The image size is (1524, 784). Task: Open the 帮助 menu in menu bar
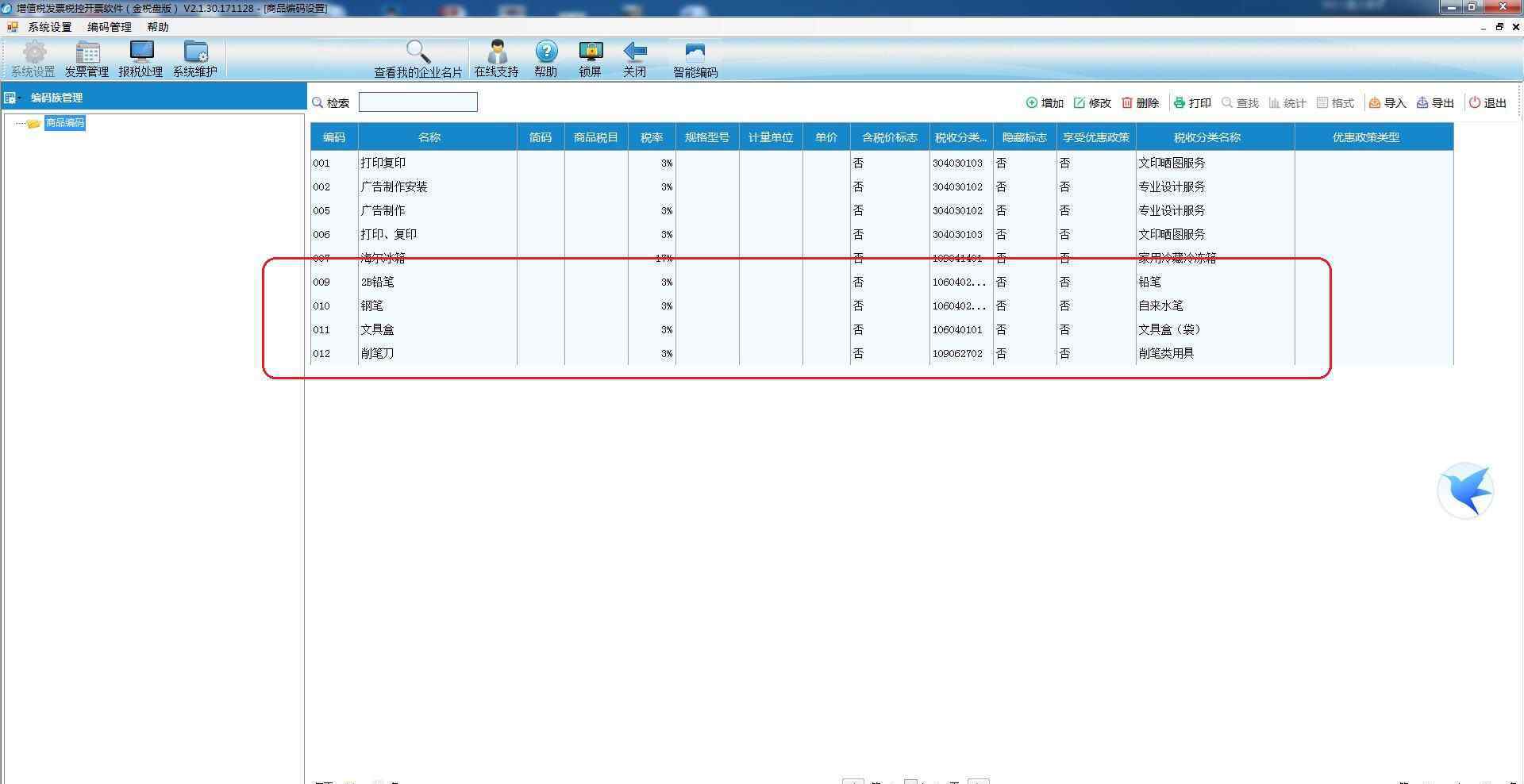(x=158, y=27)
